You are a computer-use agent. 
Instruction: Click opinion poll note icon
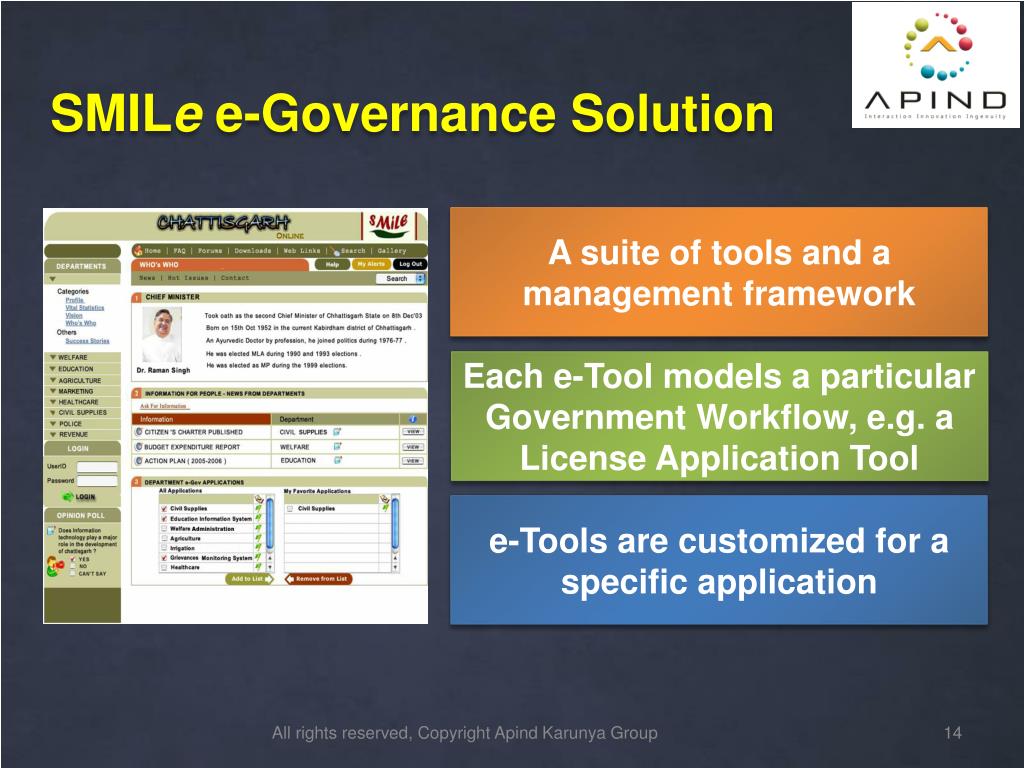[x=51, y=531]
